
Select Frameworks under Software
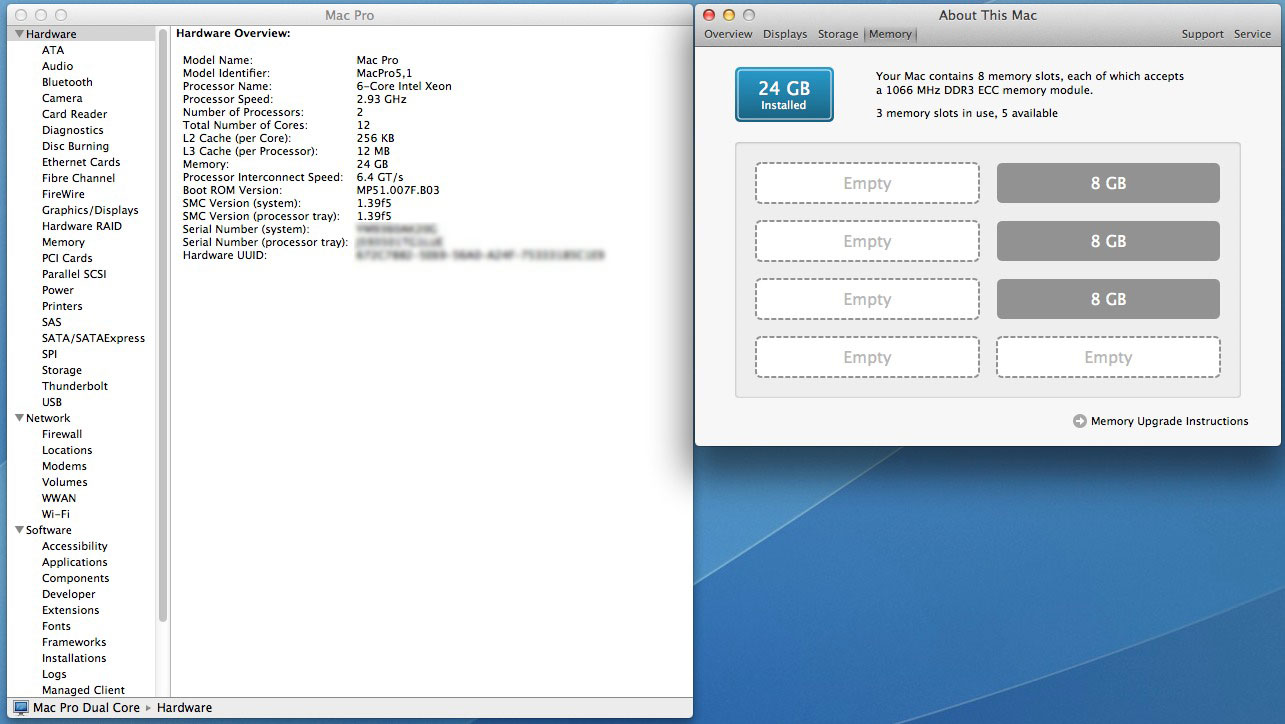tap(74, 642)
